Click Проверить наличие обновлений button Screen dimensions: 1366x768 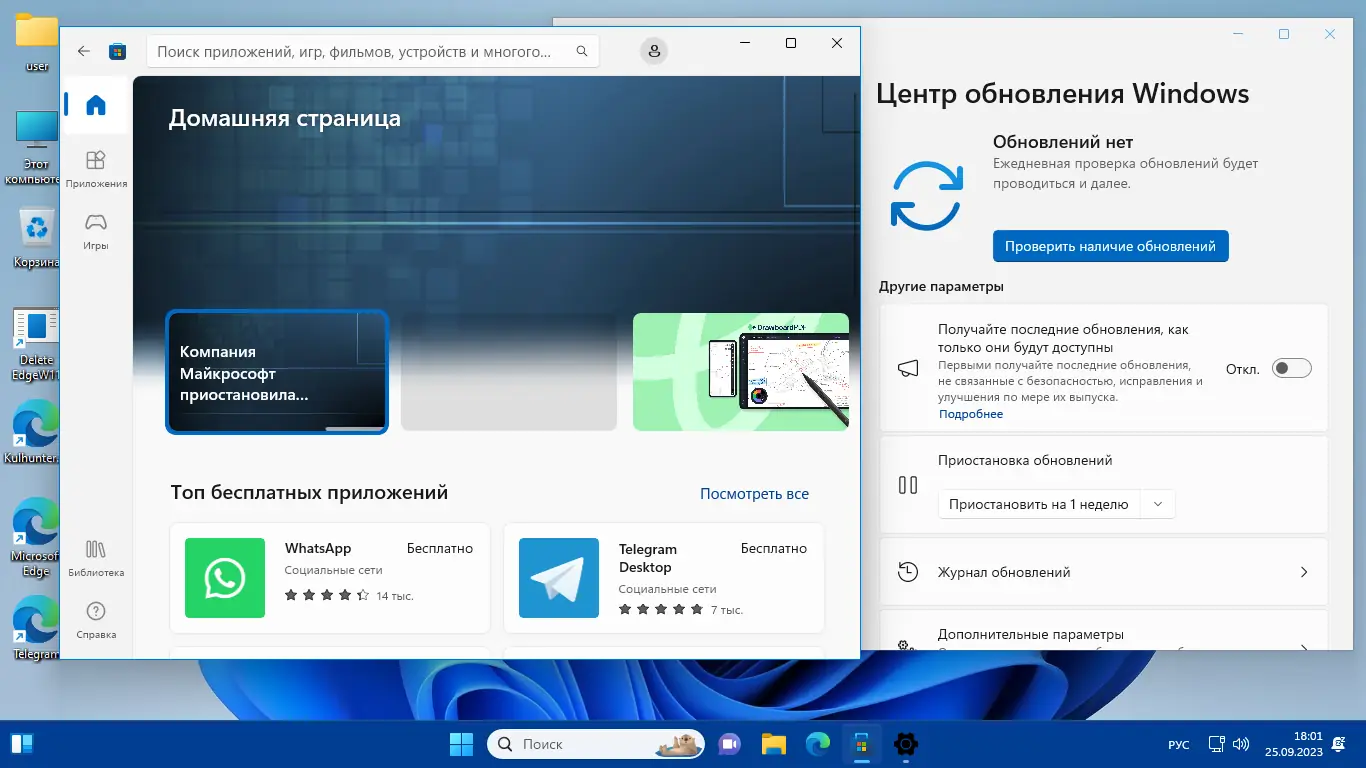coord(1110,245)
